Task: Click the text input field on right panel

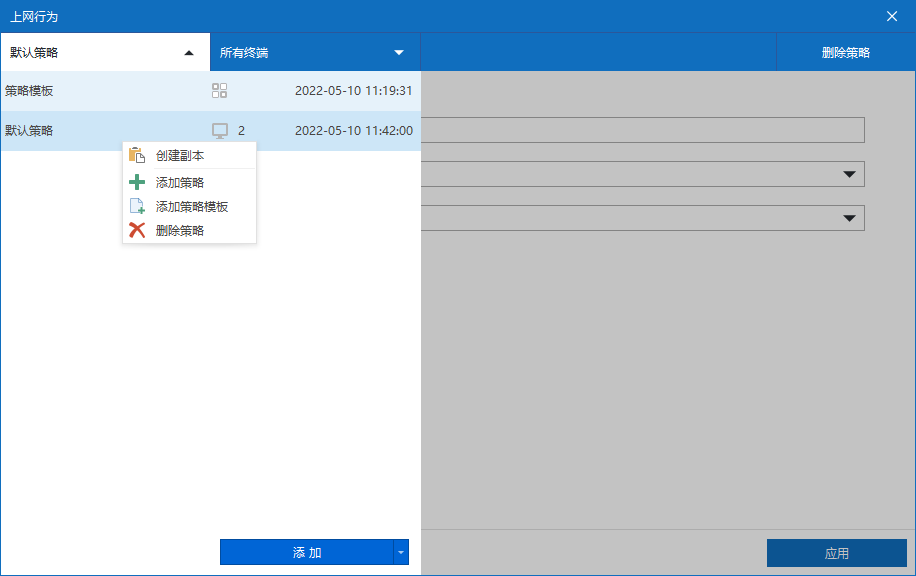Action: pyautogui.click(x=642, y=130)
